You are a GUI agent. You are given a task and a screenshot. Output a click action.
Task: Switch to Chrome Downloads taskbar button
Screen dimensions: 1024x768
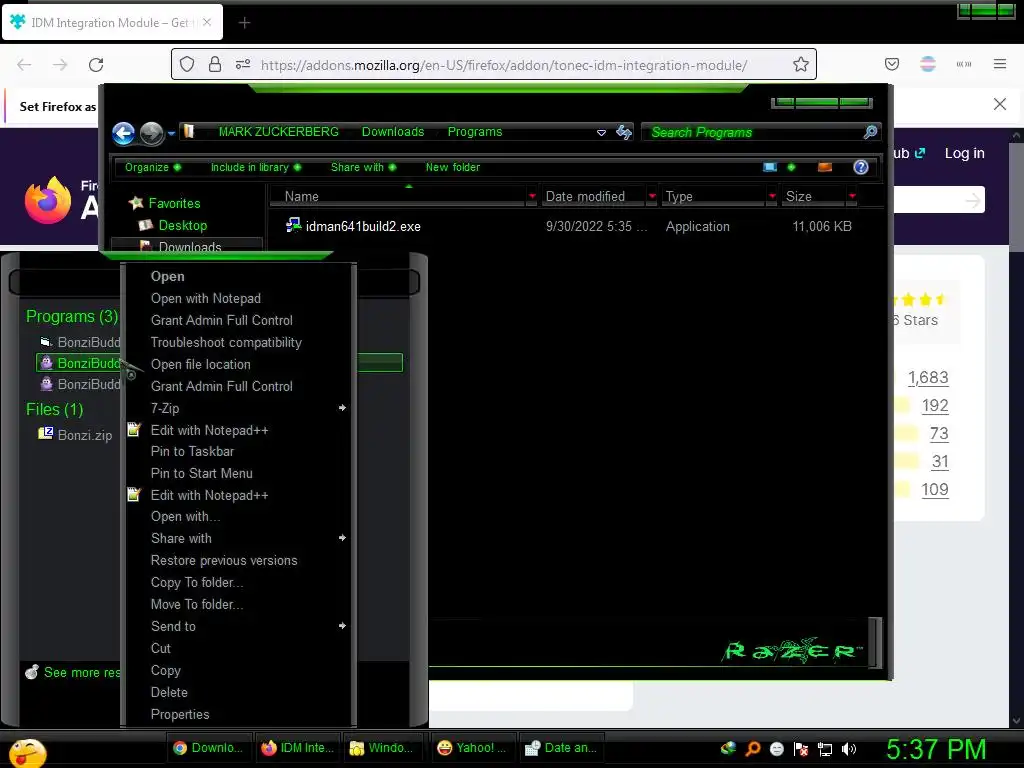[208, 748]
